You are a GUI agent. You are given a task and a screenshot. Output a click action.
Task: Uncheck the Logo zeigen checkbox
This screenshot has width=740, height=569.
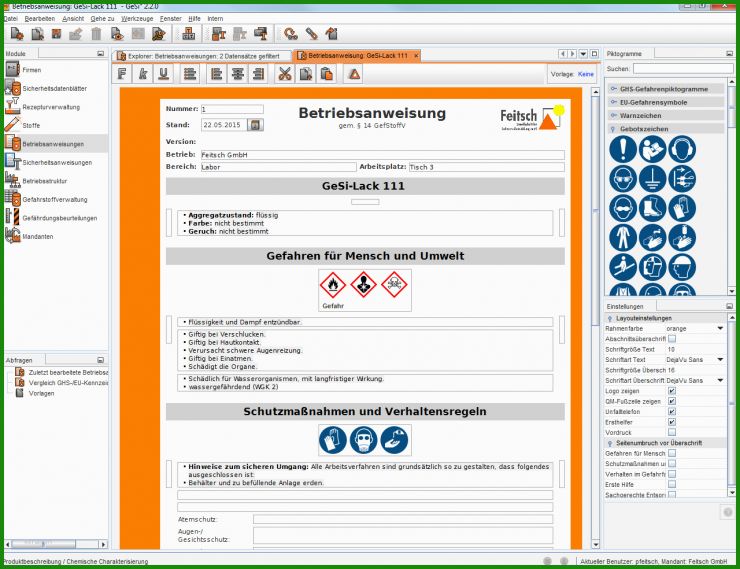(672, 391)
